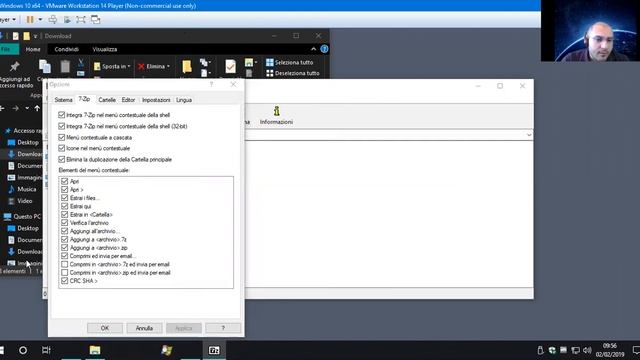Click Deseleziona tutto in Explorer ribbon
This screenshot has width=640, height=360.
293,73
